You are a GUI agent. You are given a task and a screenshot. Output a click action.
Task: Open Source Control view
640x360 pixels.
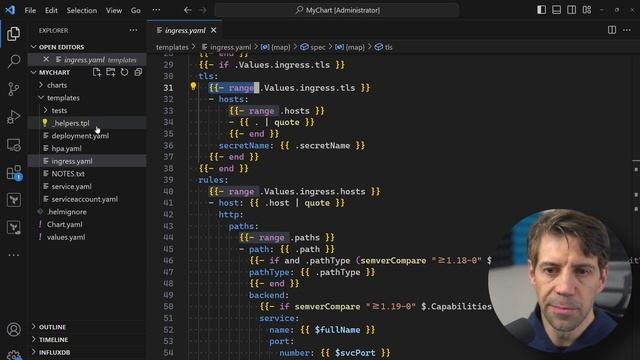click(13, 89)
